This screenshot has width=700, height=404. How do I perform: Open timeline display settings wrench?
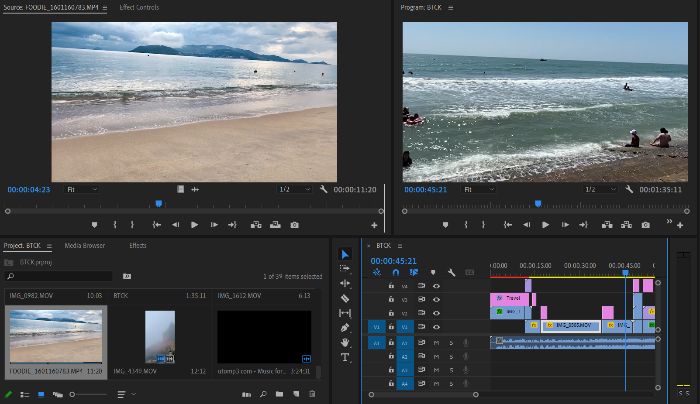click(451, 272)
